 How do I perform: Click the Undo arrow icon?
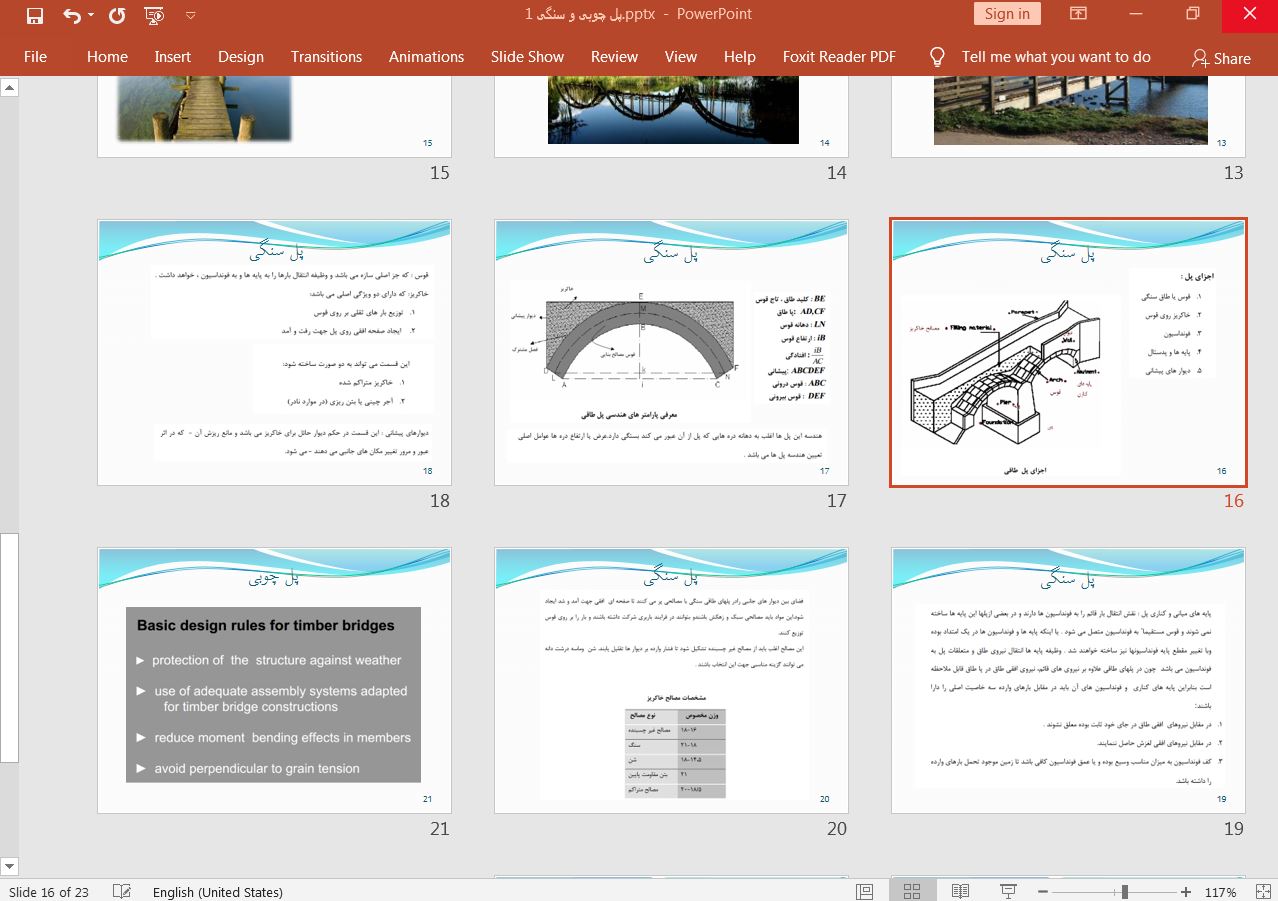tap(71, 15)
